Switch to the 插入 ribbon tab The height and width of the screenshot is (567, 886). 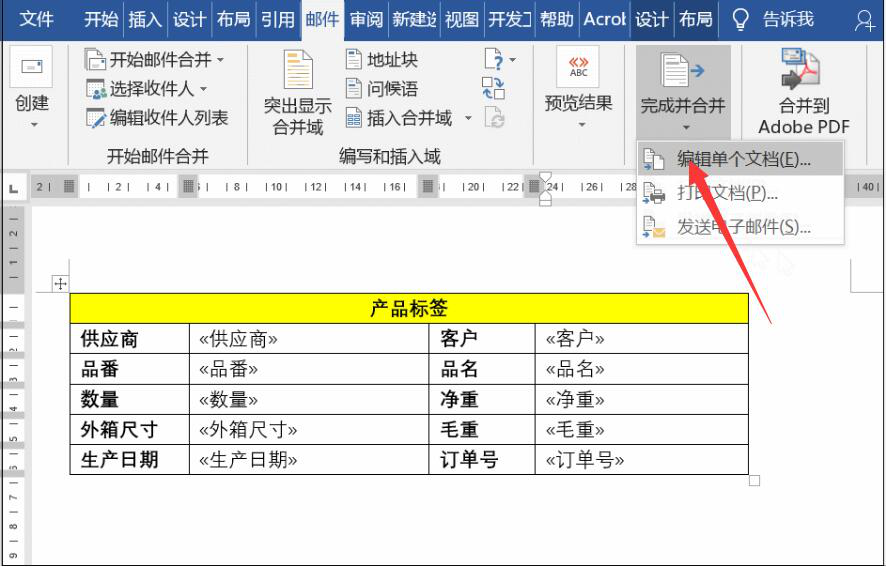point(145,19)
